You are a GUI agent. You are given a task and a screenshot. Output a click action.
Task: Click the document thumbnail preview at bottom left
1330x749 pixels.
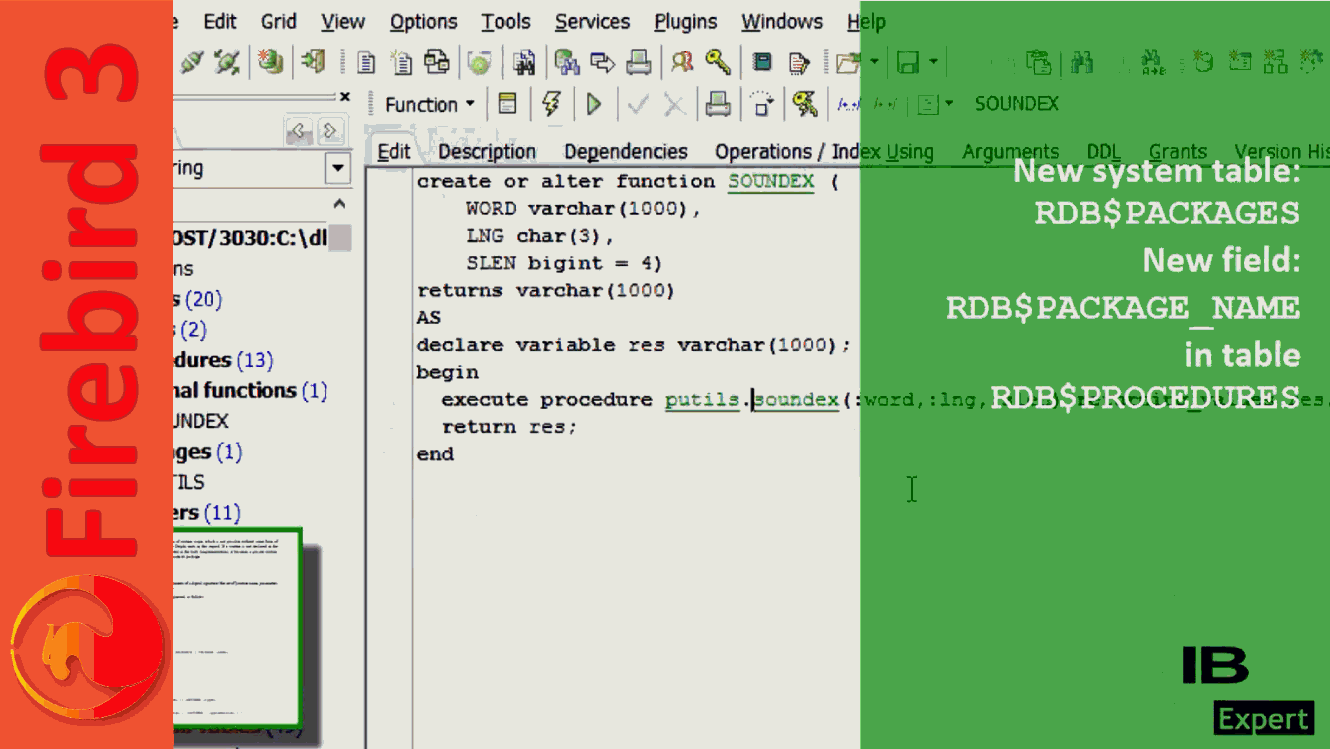[237, 628]
